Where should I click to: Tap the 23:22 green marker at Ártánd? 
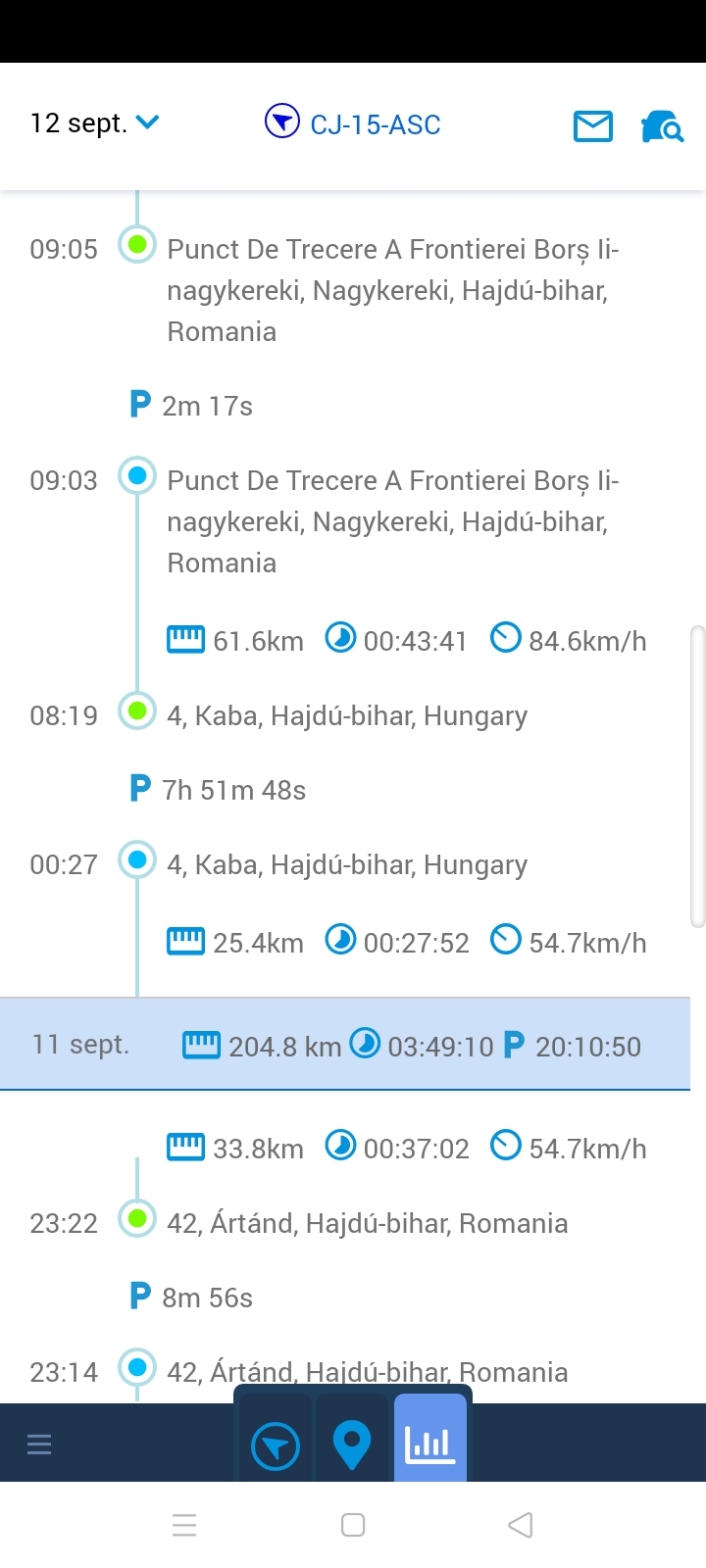tap(137, 1218)
